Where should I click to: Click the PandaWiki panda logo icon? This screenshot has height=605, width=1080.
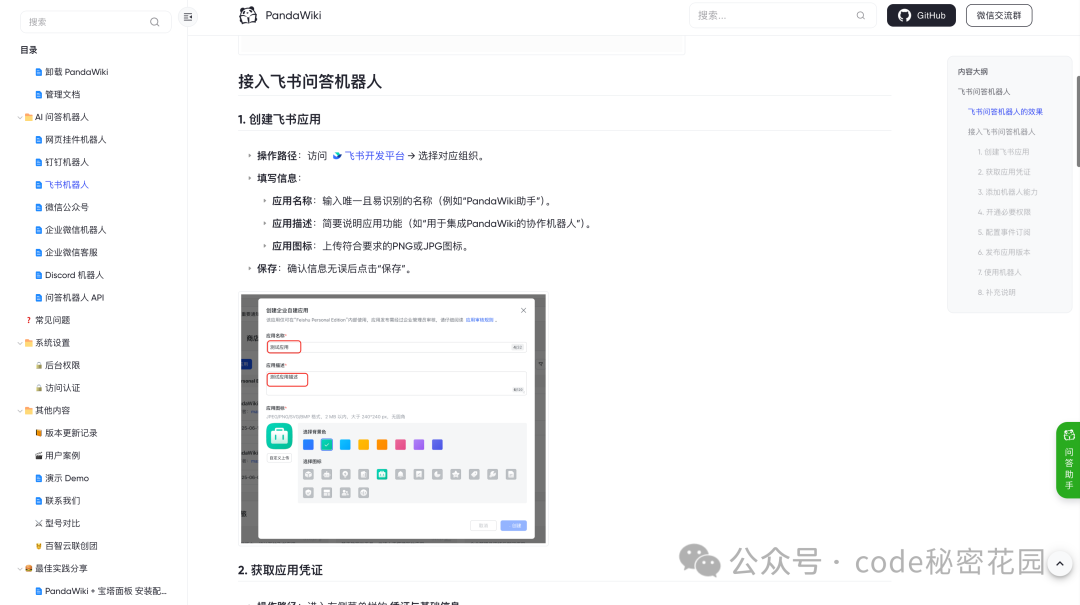pos(248,15)
